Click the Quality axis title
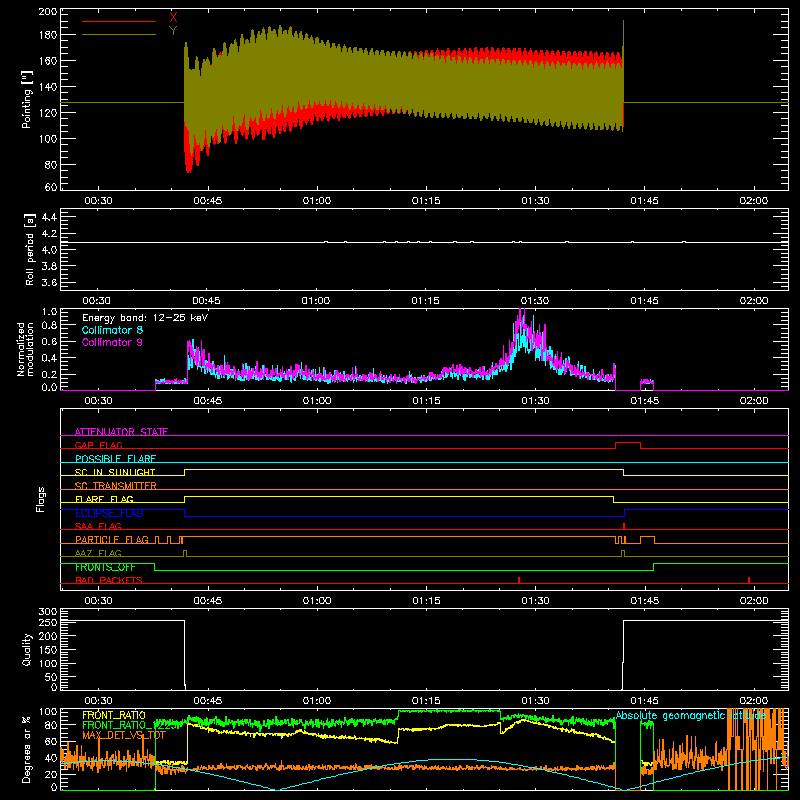Viewport: 800px width, 800px height. 27,649
